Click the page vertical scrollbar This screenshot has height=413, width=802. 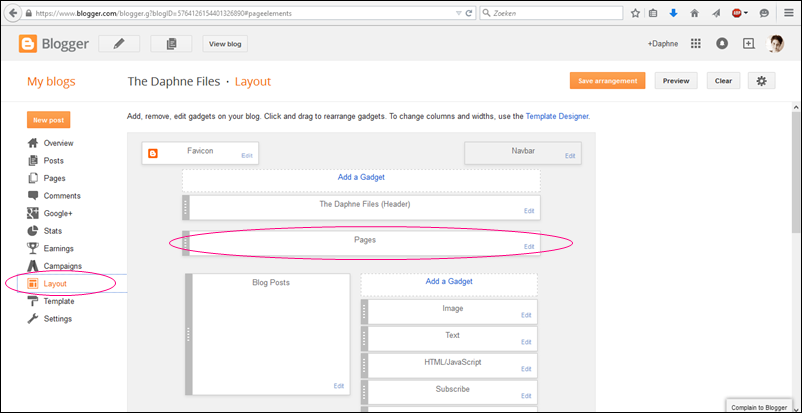point(796,172)
